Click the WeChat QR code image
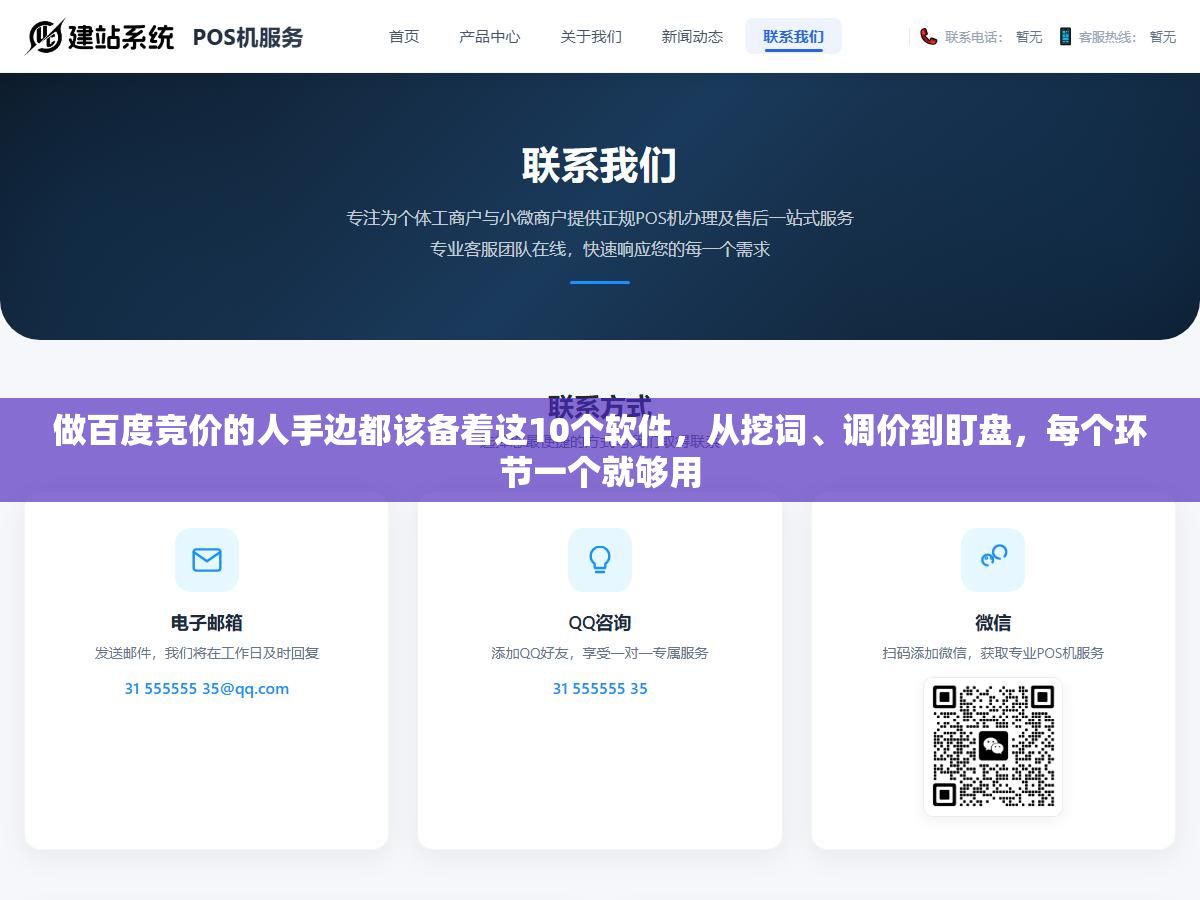This screenshot has width=1200, height=900. pos(993,746)
